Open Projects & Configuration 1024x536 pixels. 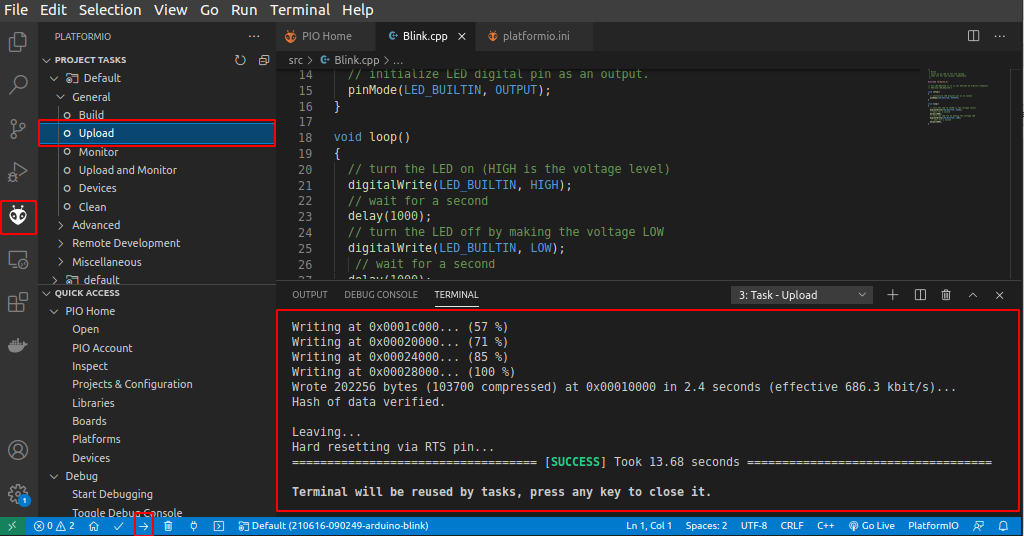132,385
